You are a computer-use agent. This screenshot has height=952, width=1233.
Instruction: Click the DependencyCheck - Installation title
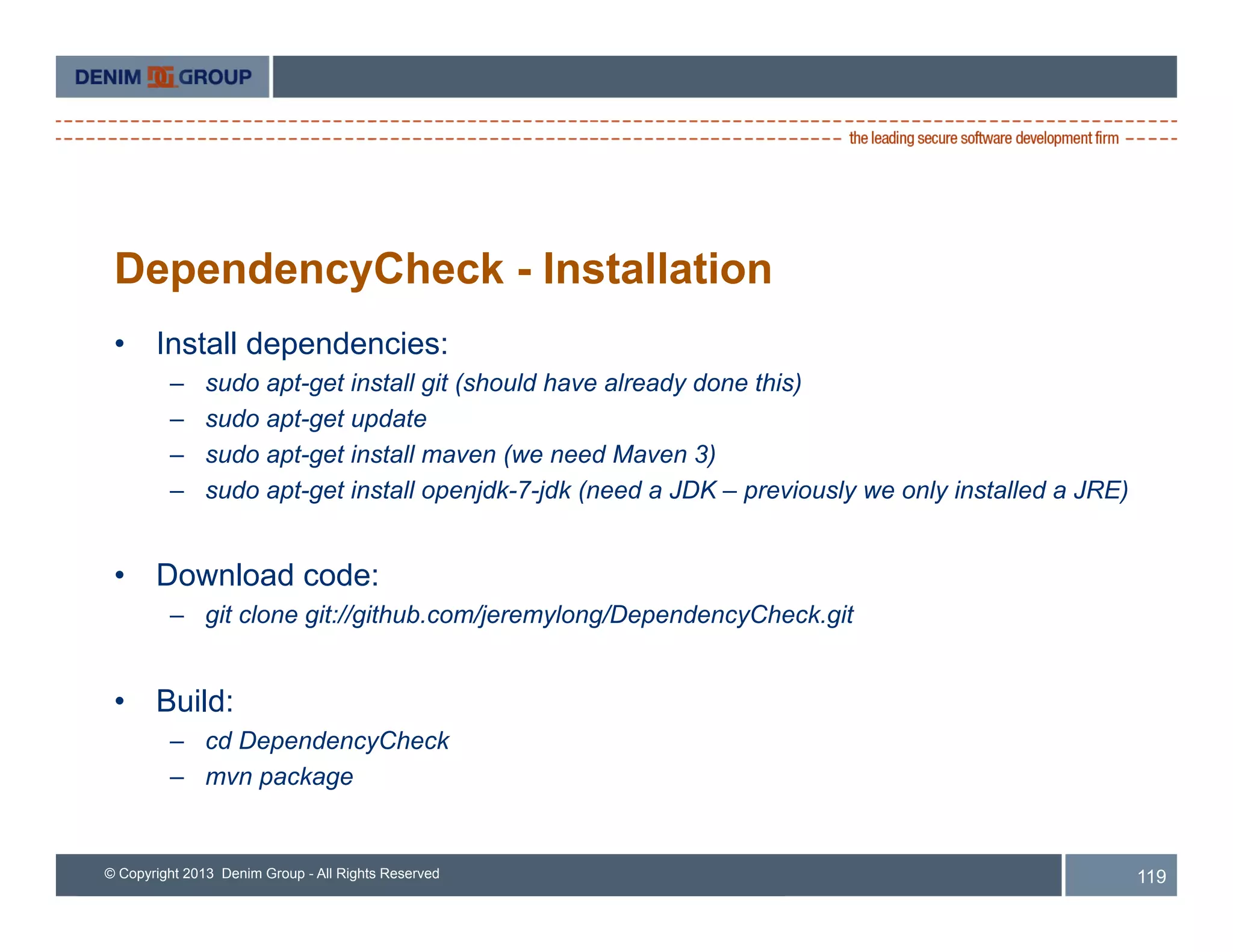point(443,269)
